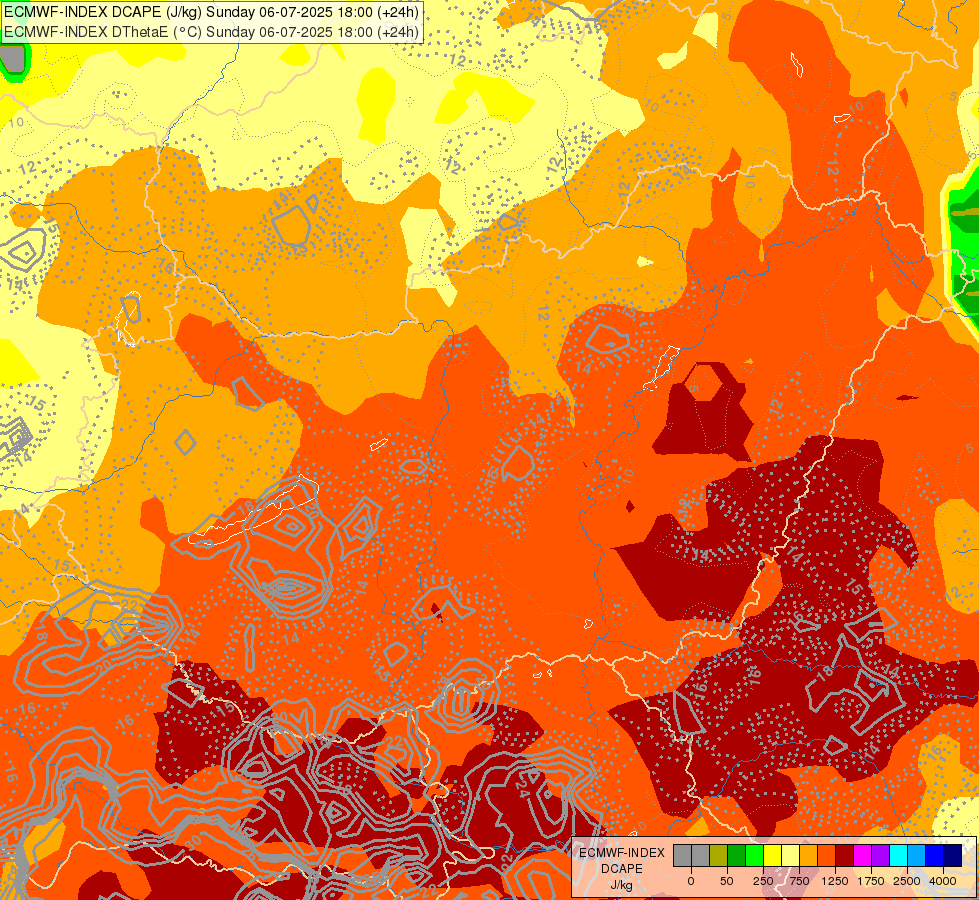The width and height of the screenshot is (979, 900).
Task: Select the pure yellow legend swatch
Action: pyautogui.click(x=772, y=855)
